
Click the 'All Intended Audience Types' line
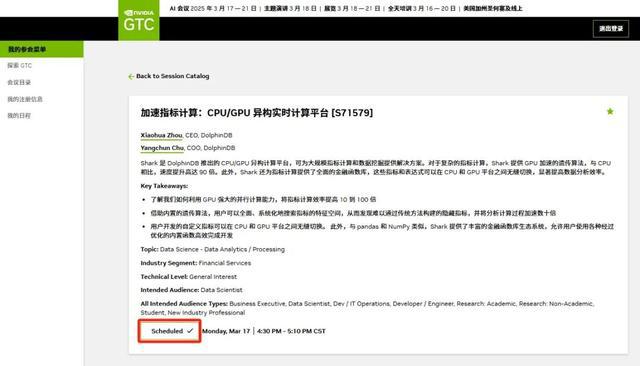tap(367, 308)
